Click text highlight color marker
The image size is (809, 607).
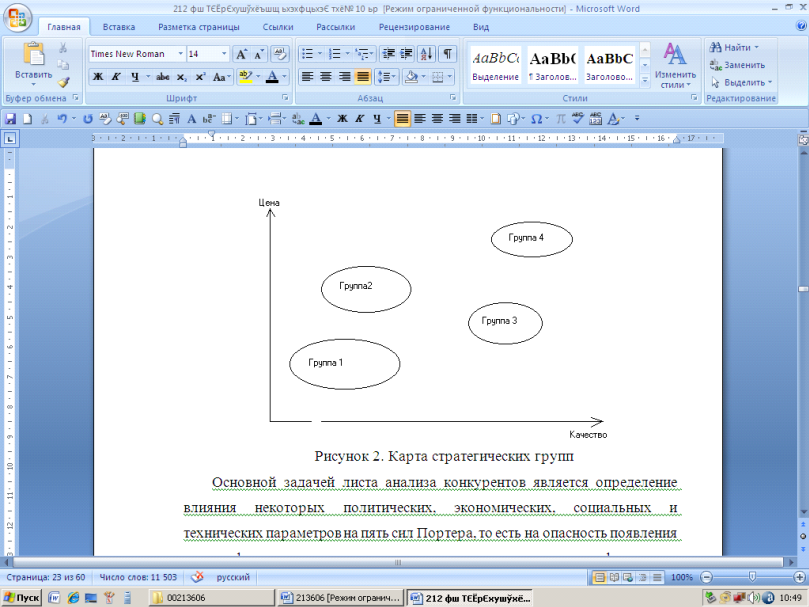coord(246,77)
